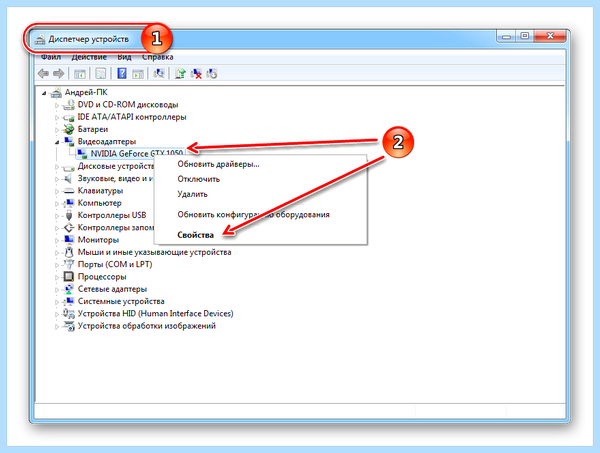Minimize the Диспетчер устройств window
The image size is (600, 453).
point(507,36)
